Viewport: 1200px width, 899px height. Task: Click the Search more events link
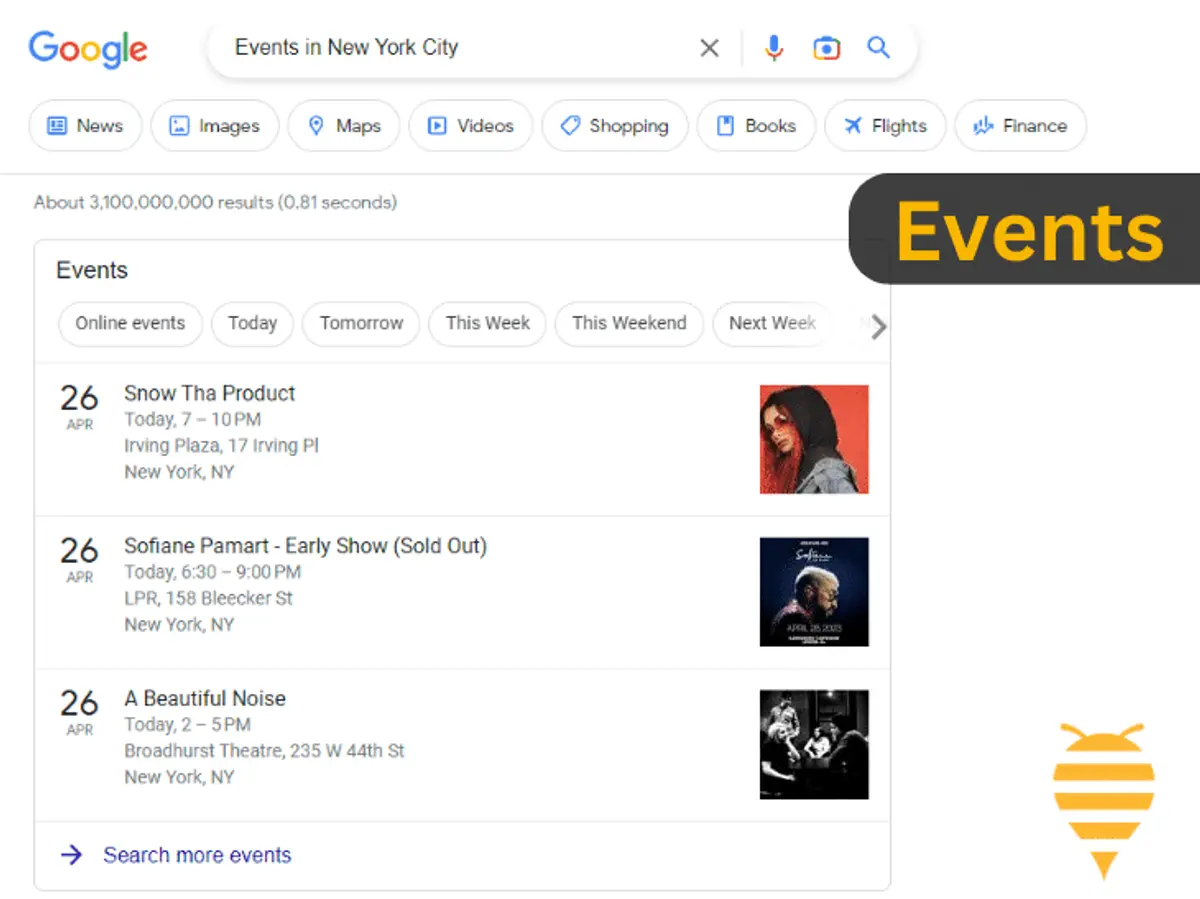tap(197, 855)
